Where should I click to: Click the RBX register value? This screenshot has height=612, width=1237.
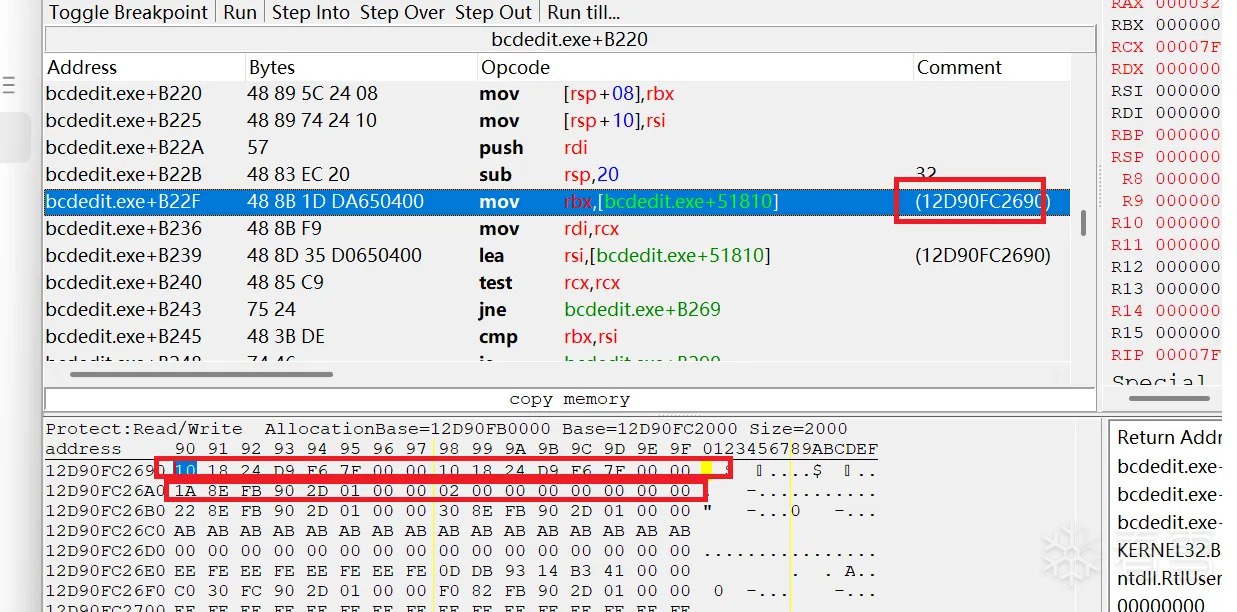(1189, 25)
